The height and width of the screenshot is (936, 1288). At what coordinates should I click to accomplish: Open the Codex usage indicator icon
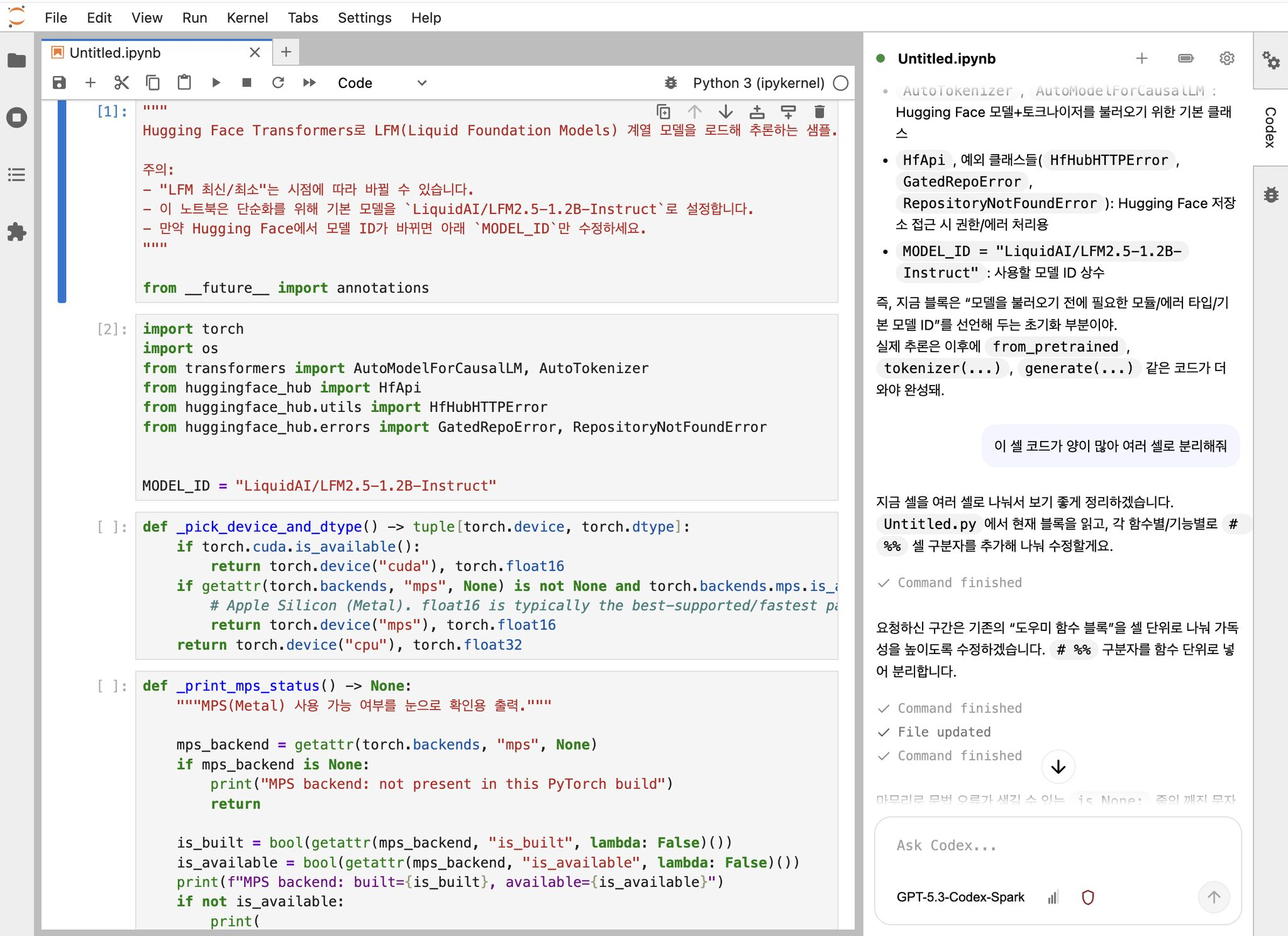pyautogui.click(x=1185, y=58)
